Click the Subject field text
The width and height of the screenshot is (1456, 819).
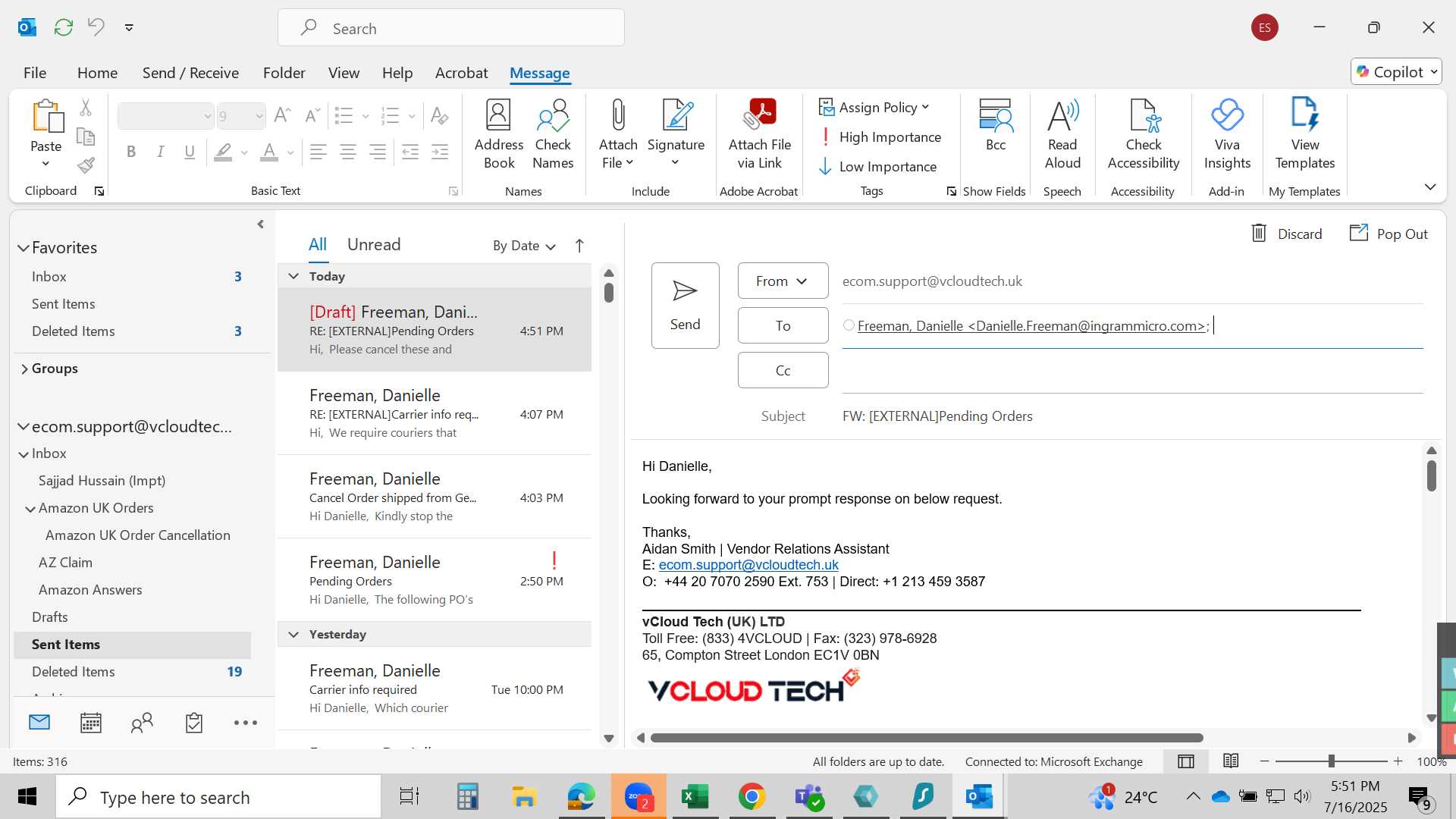point(937,416)
